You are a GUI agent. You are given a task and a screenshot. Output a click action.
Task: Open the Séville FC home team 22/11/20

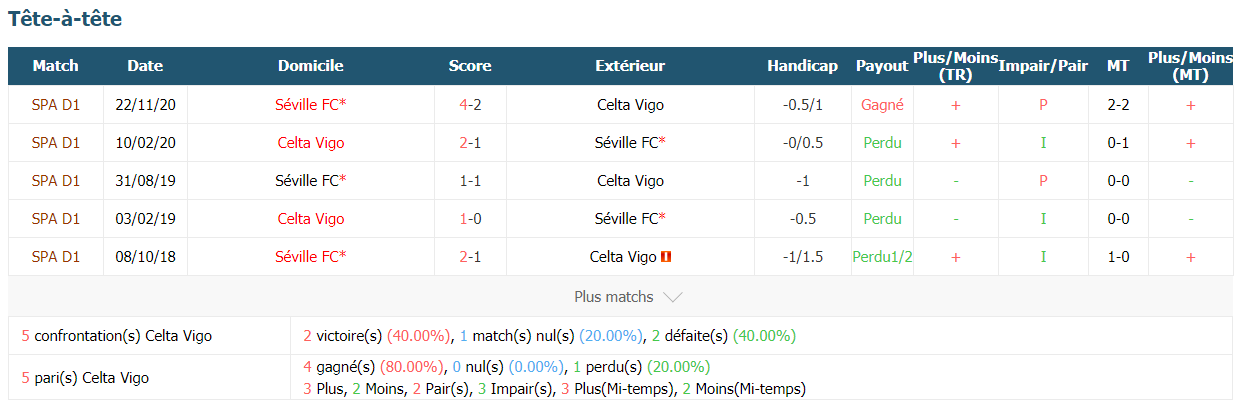[311, 104]
